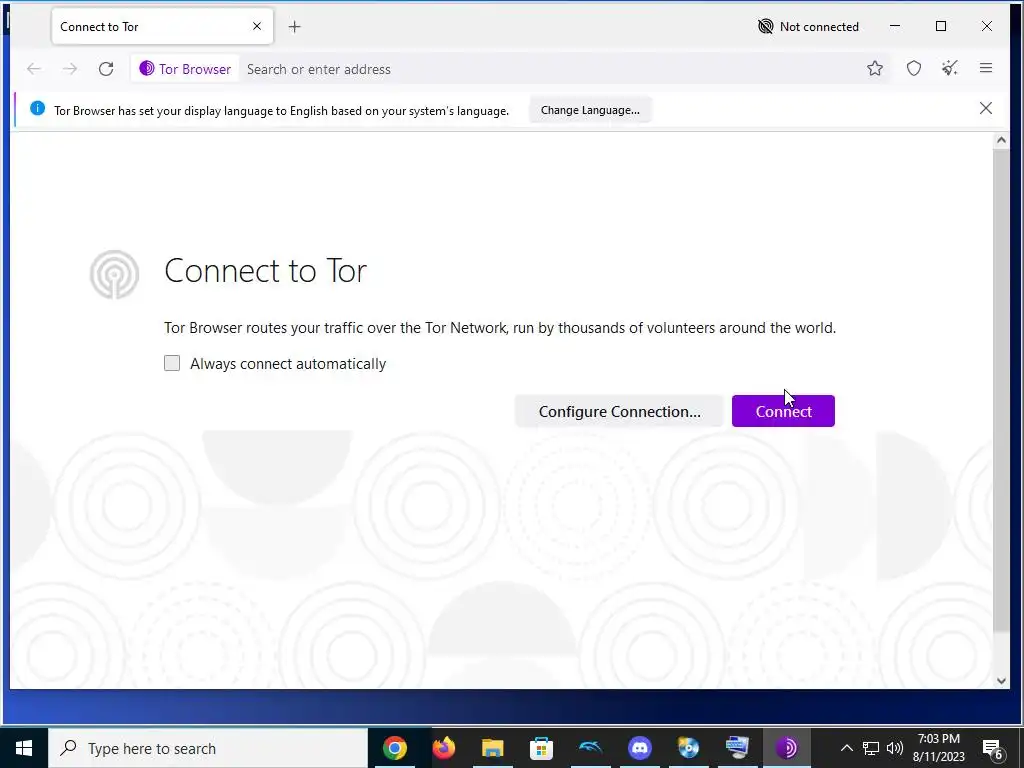The width and height of the screenshot is (1024, 768).
Task: Go back to previous page
Action: 34,69
